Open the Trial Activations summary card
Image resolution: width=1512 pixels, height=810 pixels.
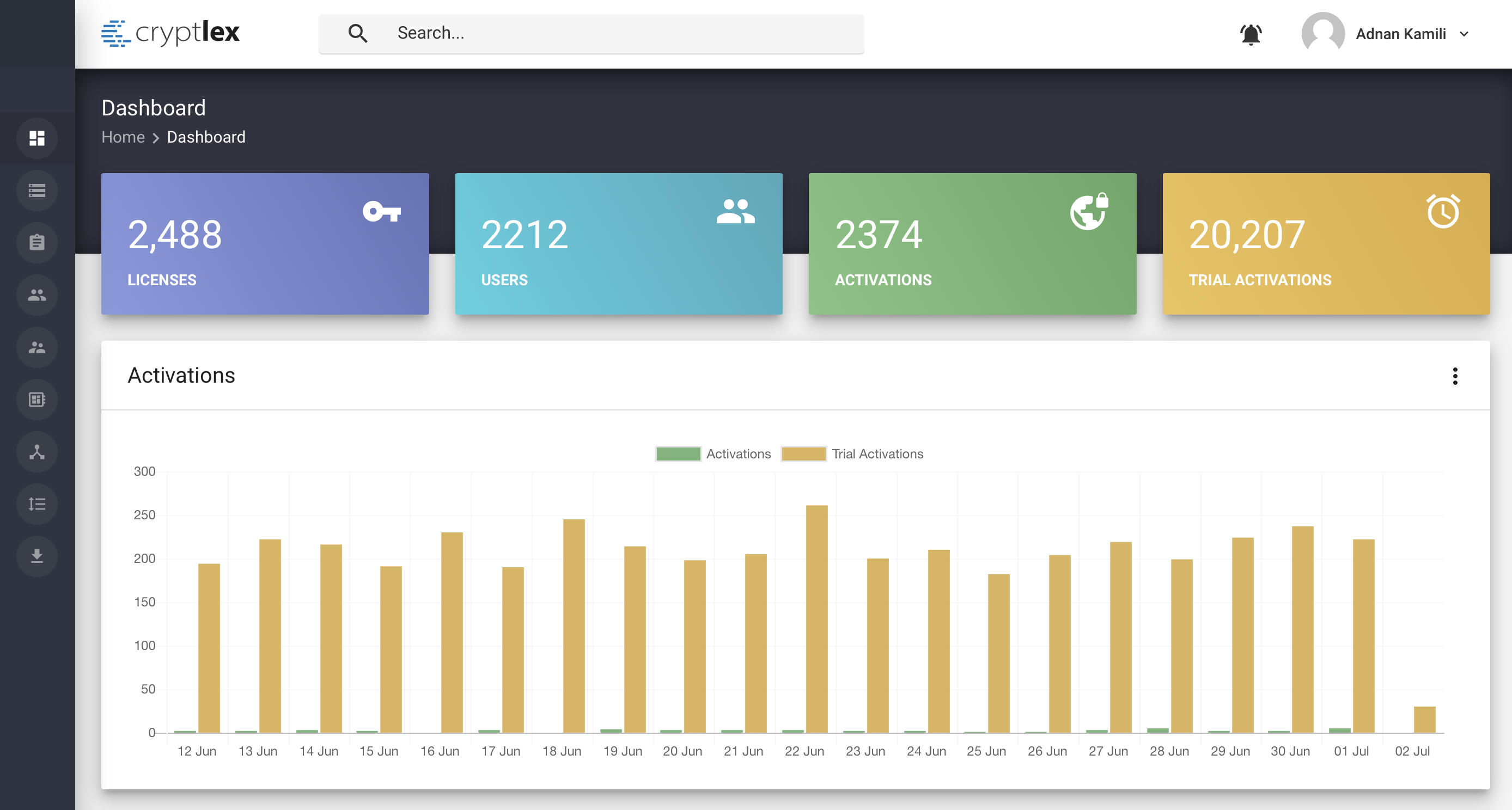point(1326,243)
